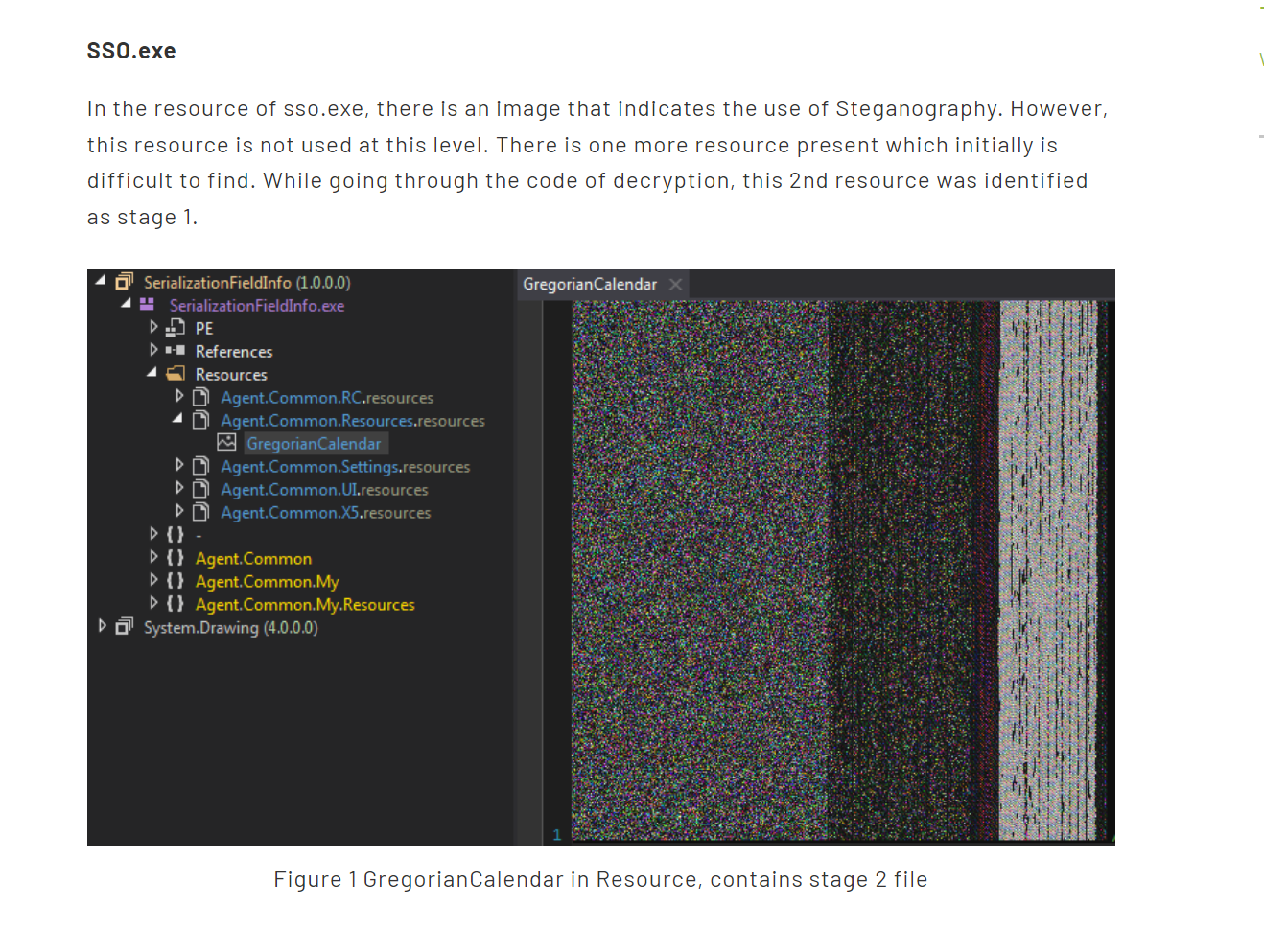Click the PE node icon

pos(175,328)
